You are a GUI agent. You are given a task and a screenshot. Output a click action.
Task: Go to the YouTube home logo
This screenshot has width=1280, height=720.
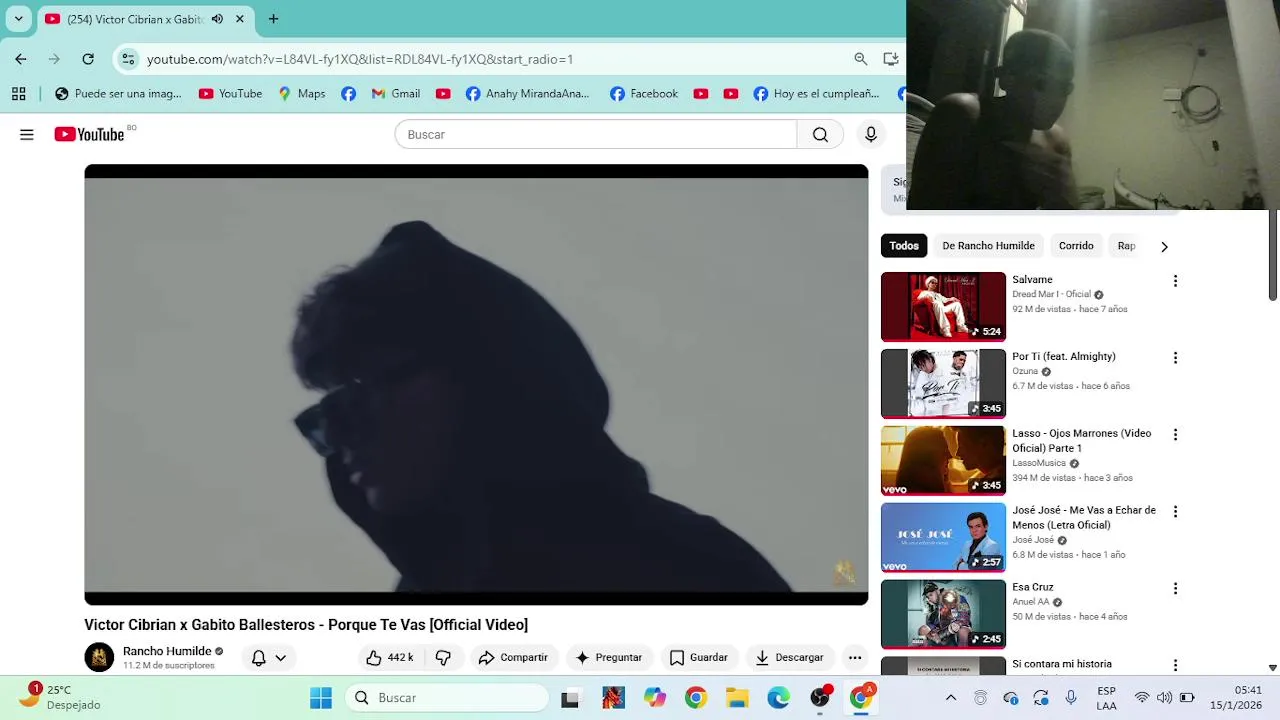[x=90, y=134]
